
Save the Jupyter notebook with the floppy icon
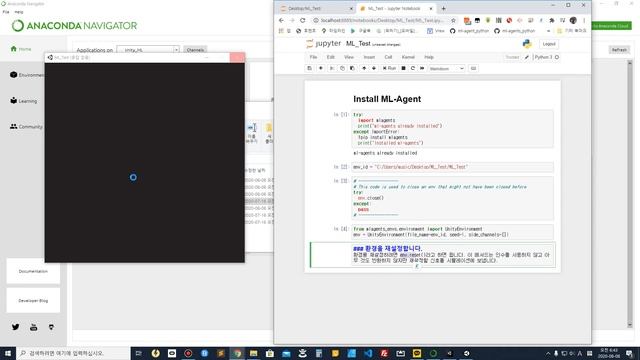(x=309, y=69)
